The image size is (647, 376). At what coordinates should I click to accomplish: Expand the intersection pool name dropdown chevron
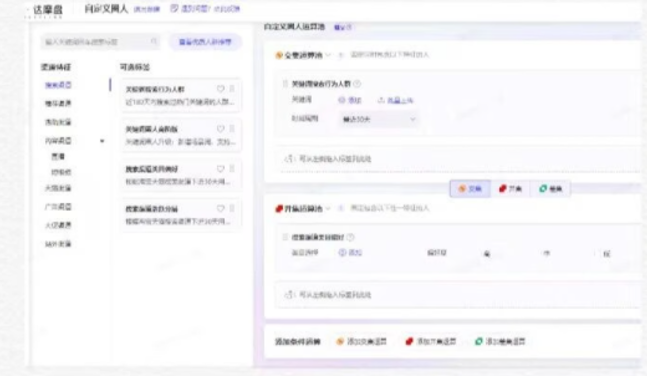328,55
